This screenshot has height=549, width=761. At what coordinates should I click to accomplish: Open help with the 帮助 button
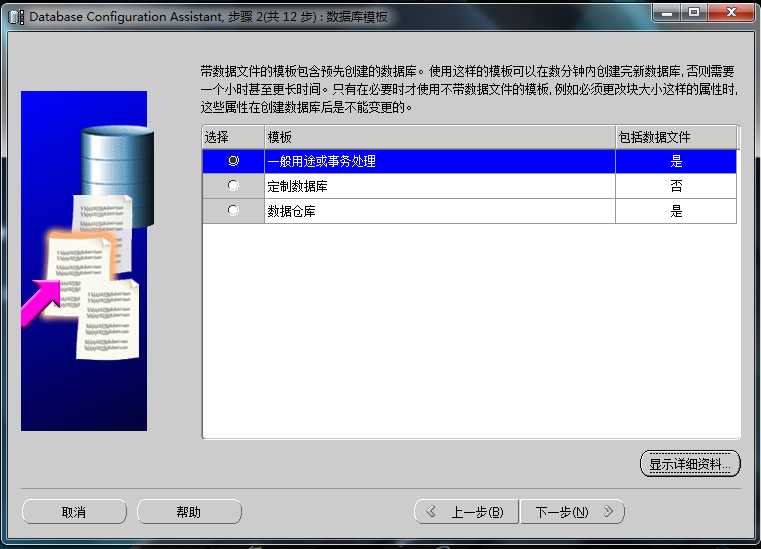coord(189,512)
